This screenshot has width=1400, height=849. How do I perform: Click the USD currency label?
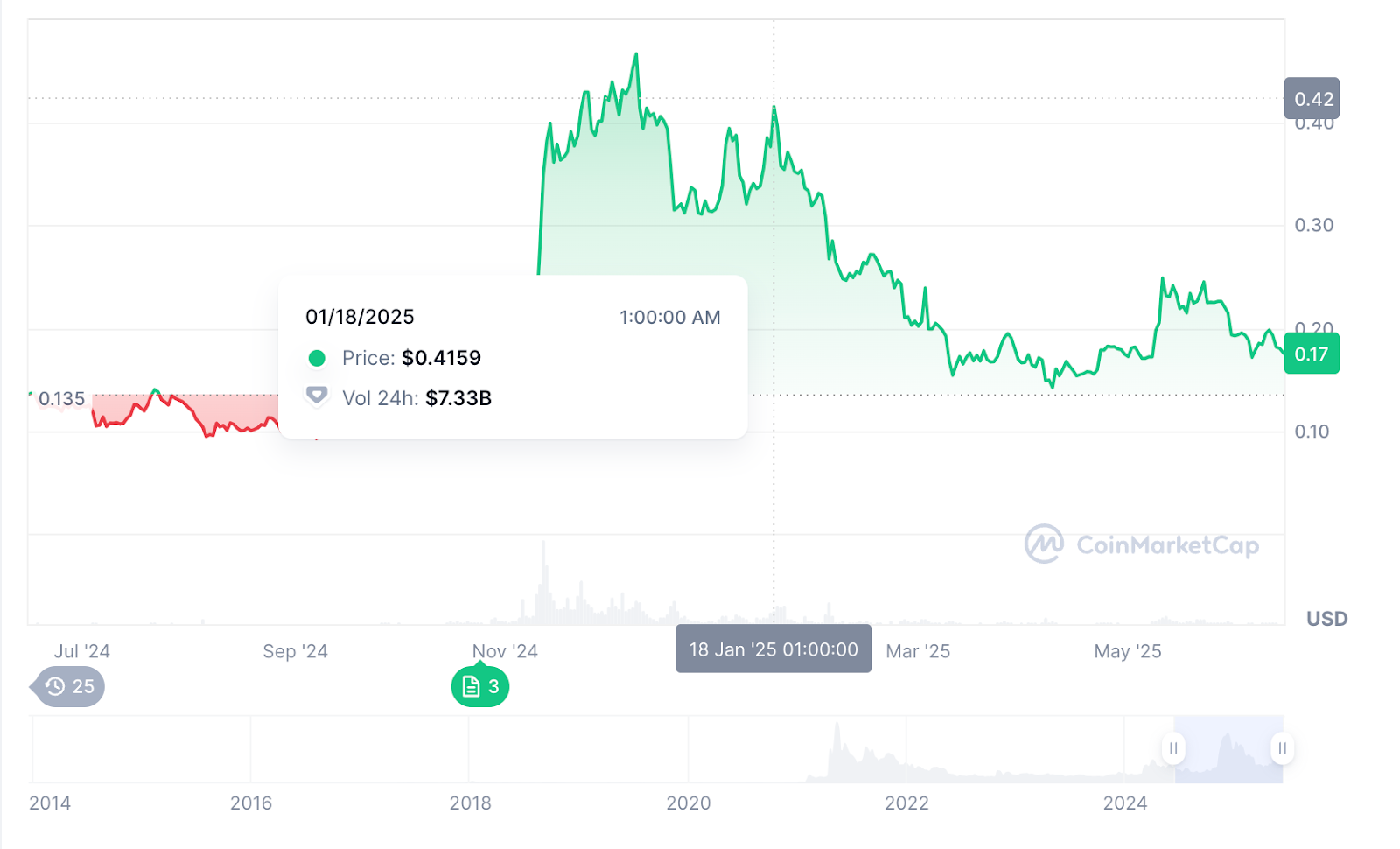1326,619
